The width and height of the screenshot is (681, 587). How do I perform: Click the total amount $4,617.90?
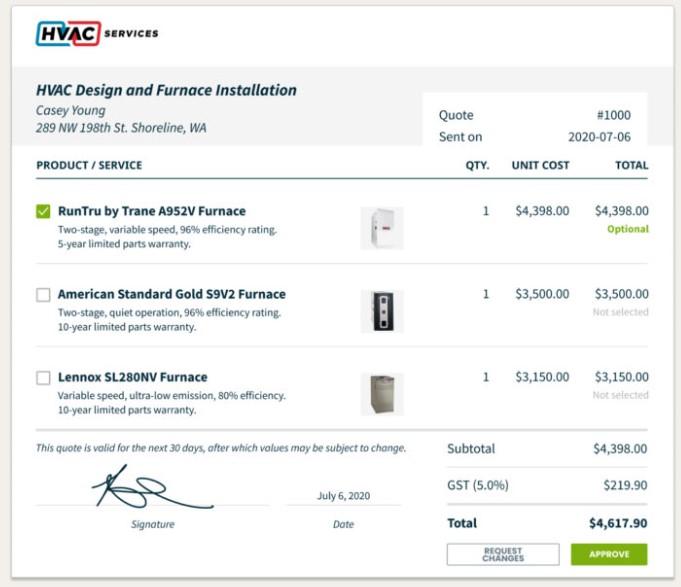point(618,523)
